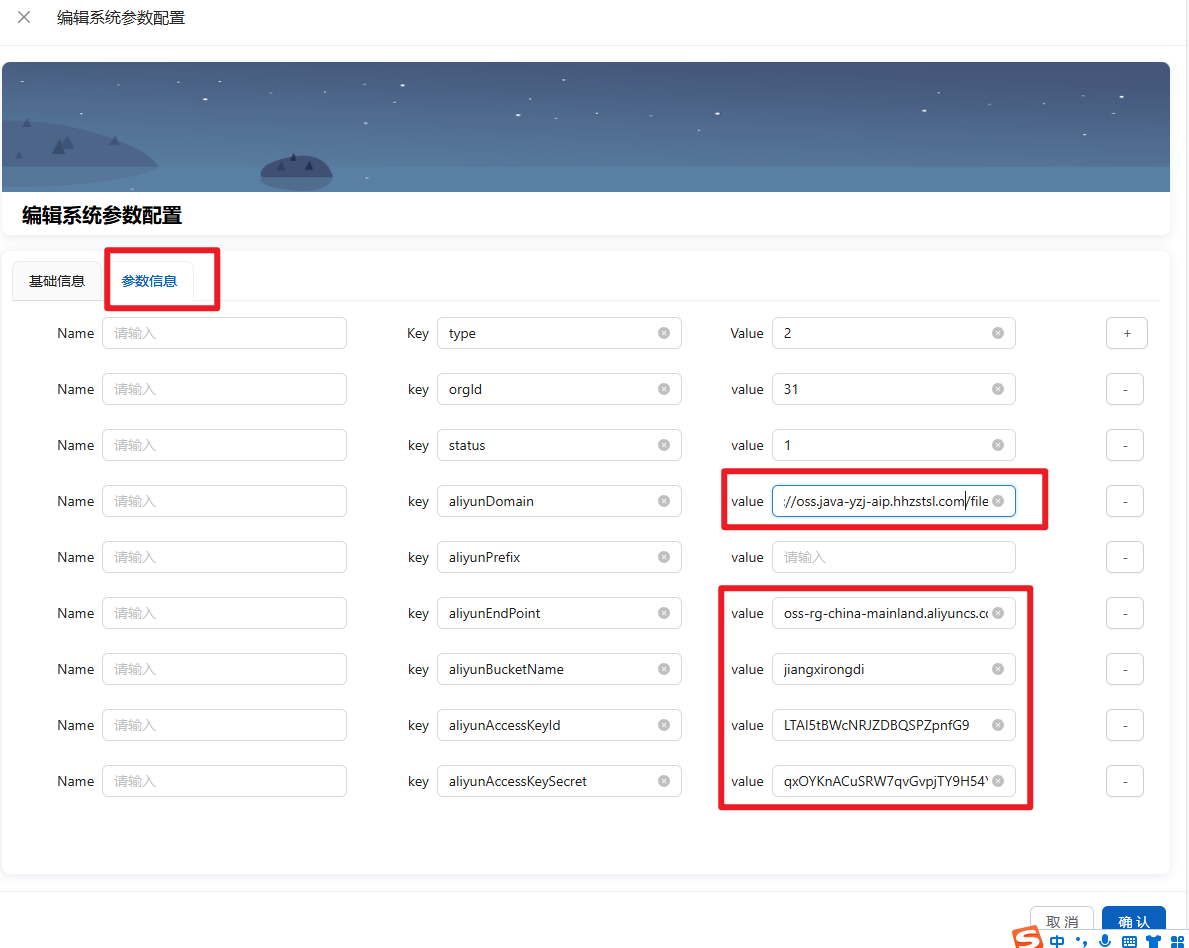
Task: Clear the value field containing 31
Action: tap(998, 389)
